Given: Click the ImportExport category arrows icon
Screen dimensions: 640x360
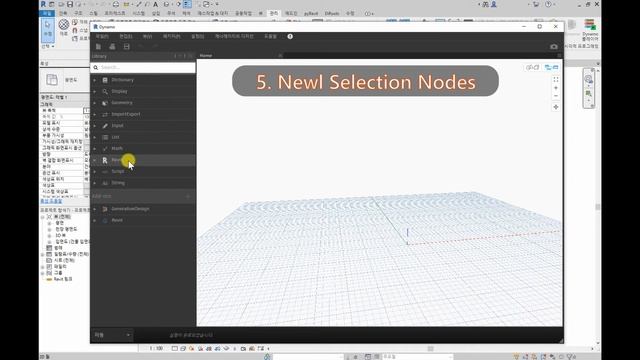Looking at the screenshot, I should (x=105, y=114).
